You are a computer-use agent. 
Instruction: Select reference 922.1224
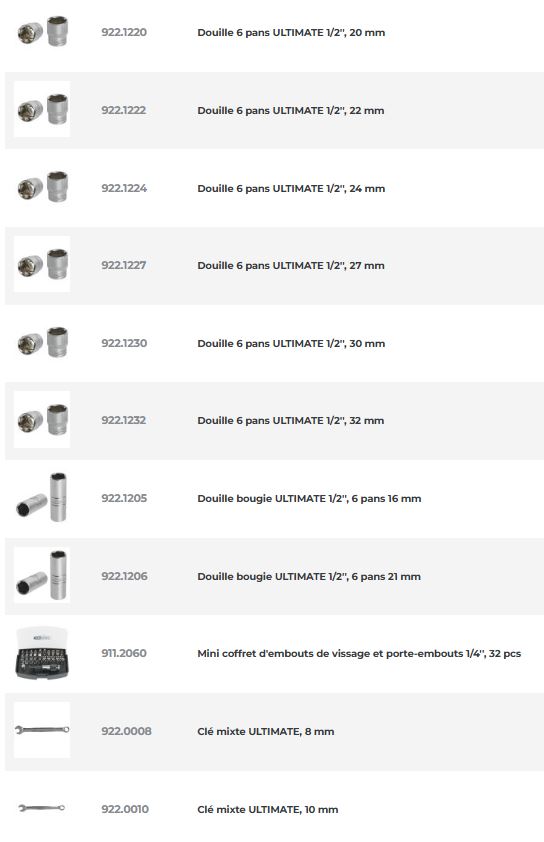point(124,188)
